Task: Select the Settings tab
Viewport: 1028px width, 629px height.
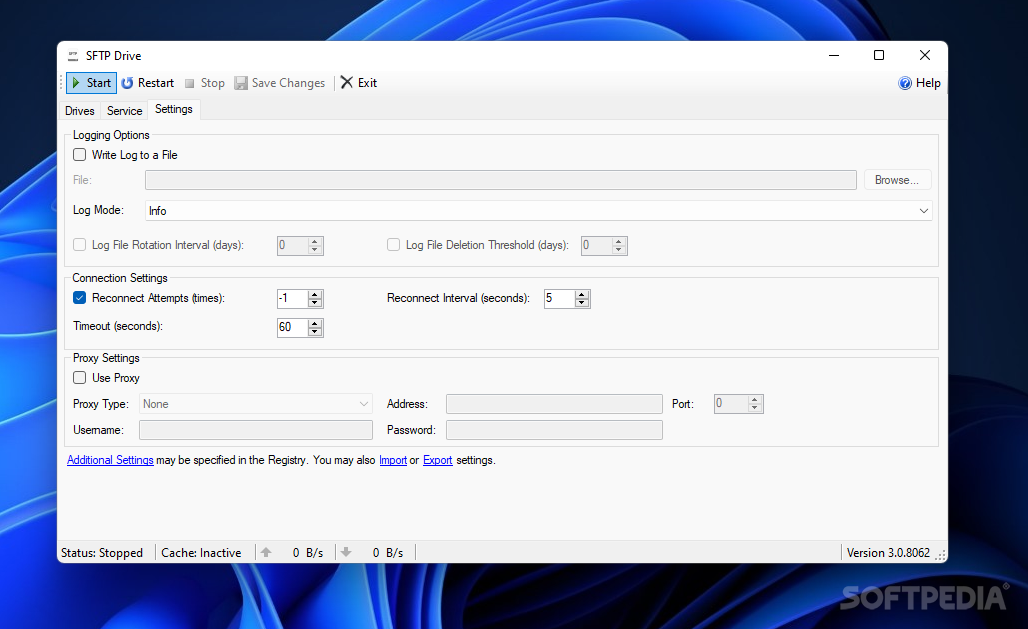Action: coord(174,109)
